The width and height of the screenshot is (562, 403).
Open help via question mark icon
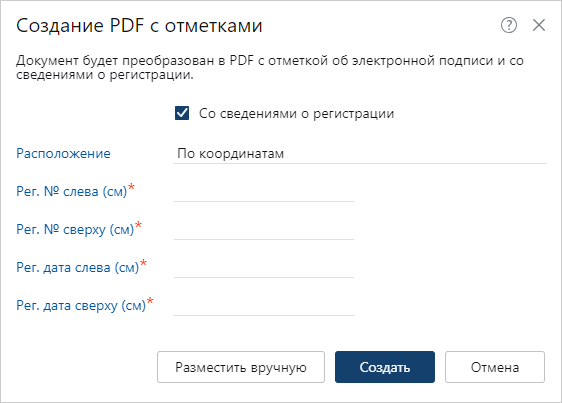pyautogui.click(x=509, y=25)
